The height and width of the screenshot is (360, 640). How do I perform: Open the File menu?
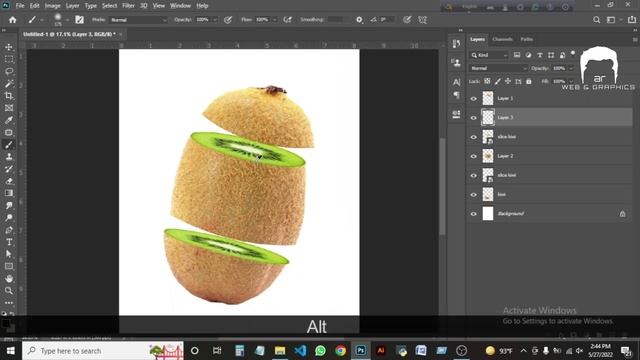(x=20, y=6)
